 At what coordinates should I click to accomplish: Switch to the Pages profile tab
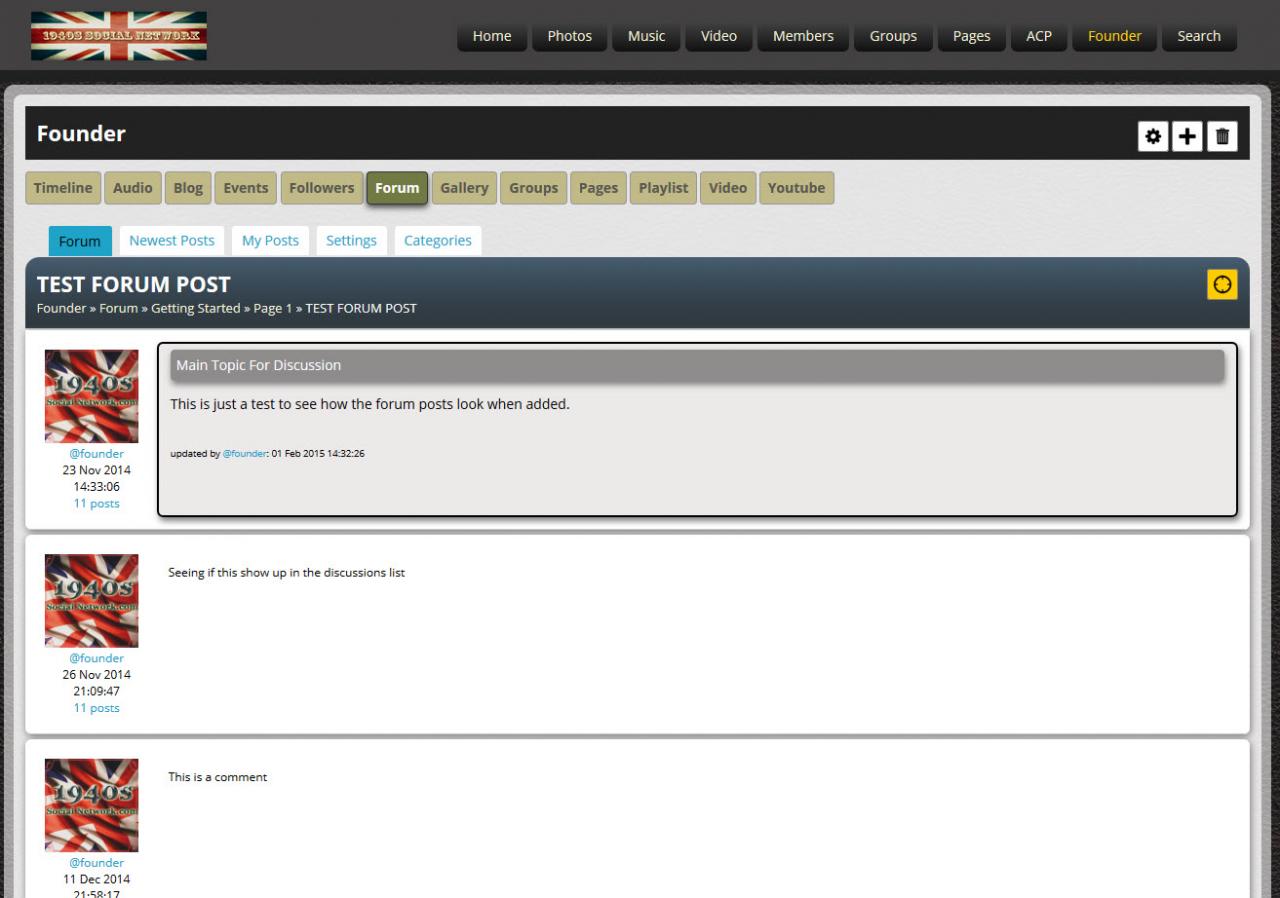point(598,188)
